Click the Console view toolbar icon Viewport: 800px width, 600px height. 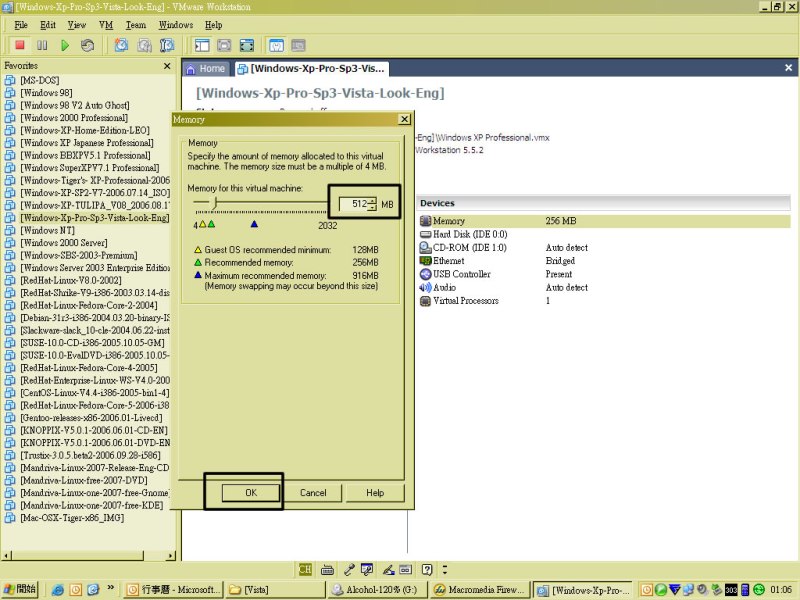point(298,45)
